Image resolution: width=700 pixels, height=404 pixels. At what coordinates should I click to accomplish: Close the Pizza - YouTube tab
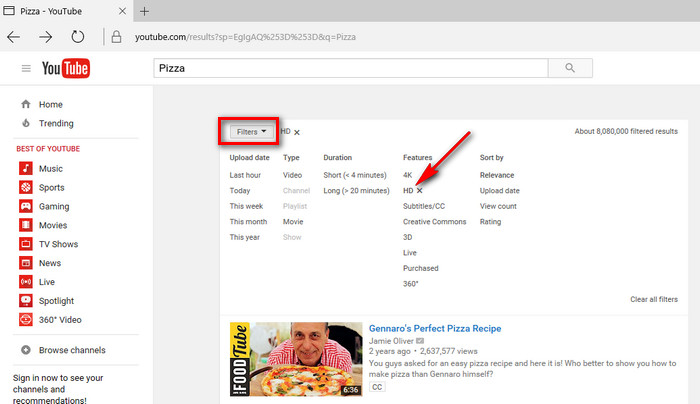coord(122,11)
